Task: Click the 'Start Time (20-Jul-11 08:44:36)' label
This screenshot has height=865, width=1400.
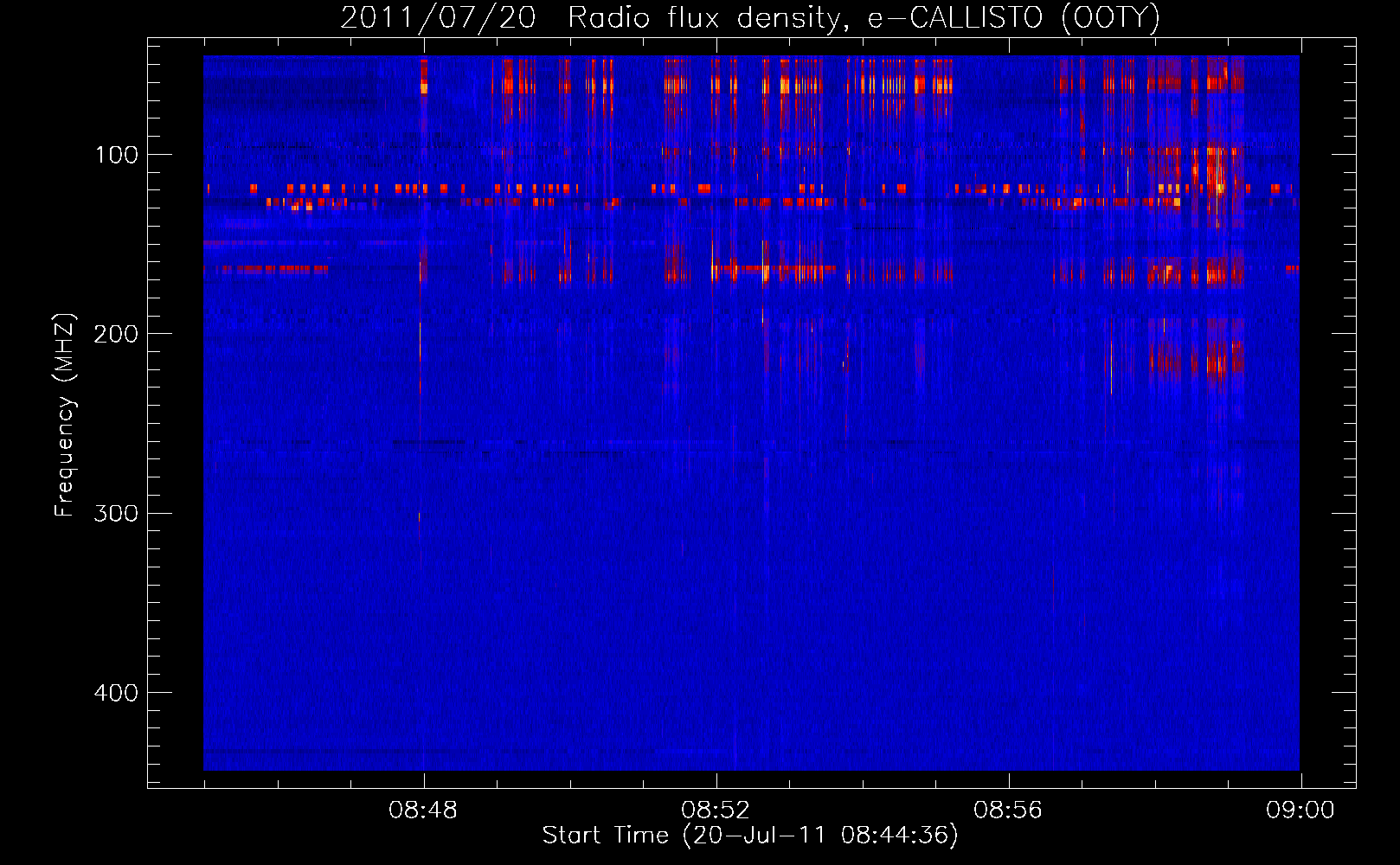Action: click(750, 836)
